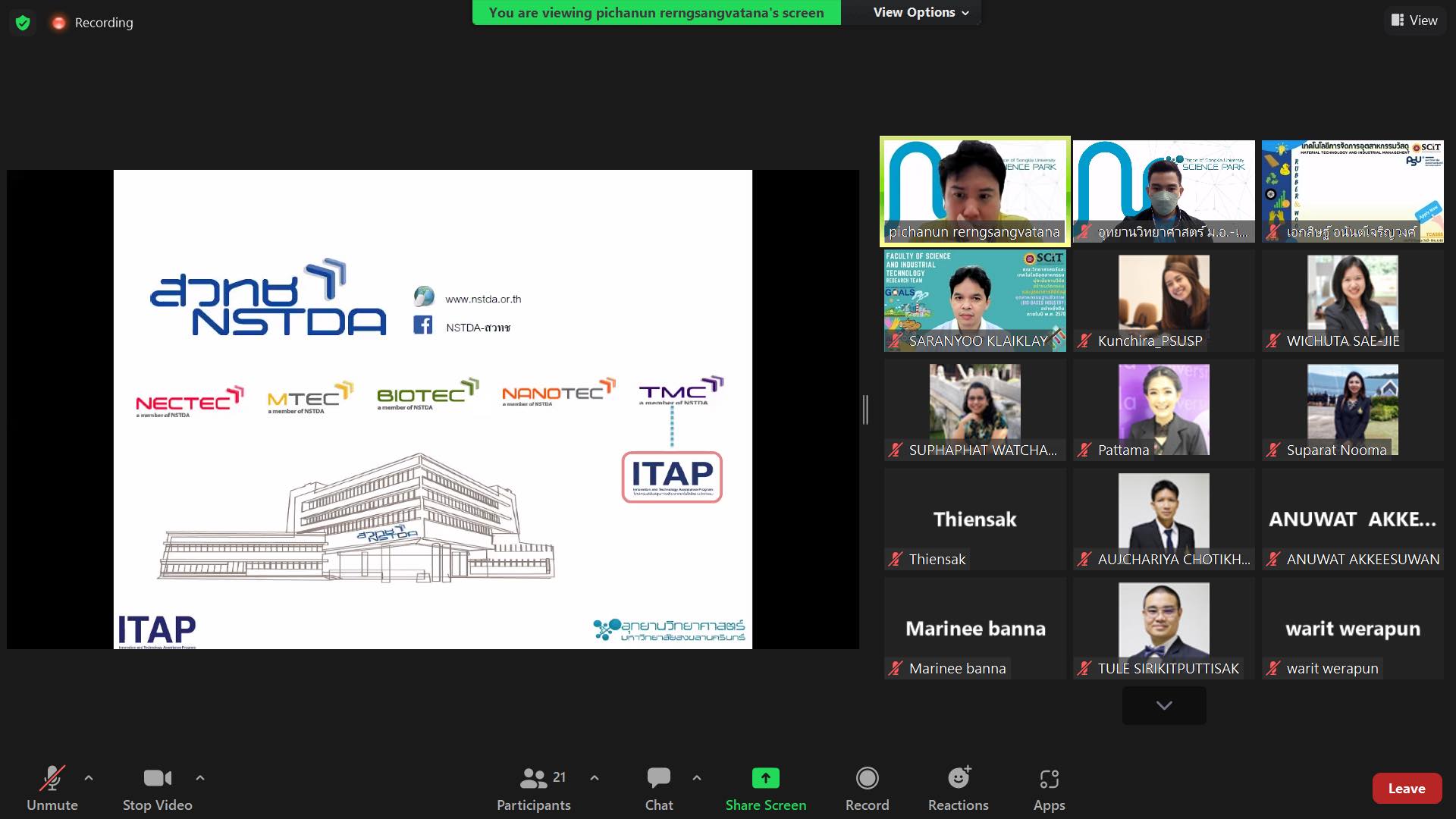Click the NECTEC logo on slide
This screenshot has height=819, width=1456.
[x=190, y=401]
